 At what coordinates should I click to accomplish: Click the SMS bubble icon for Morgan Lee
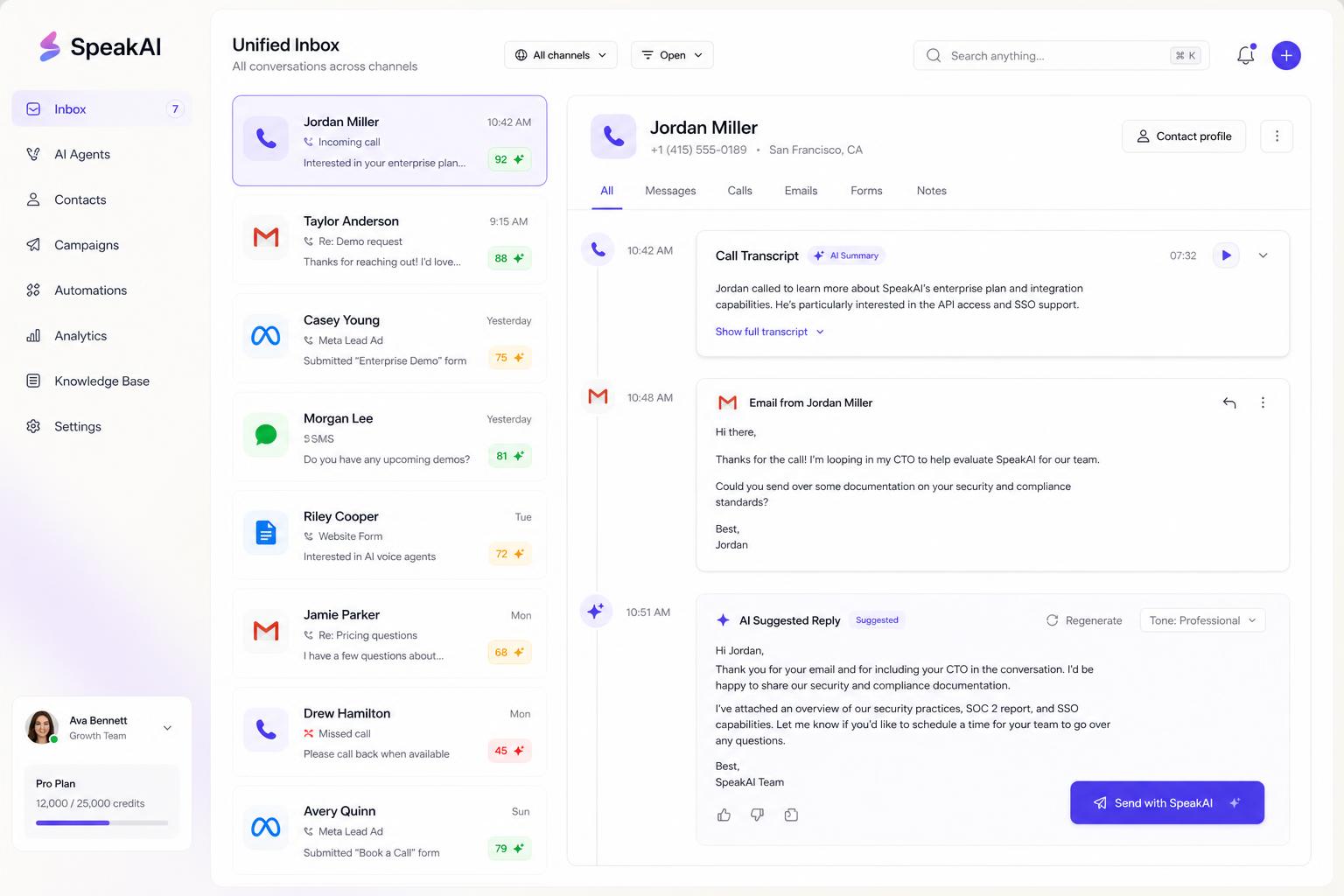coord(266,434)
